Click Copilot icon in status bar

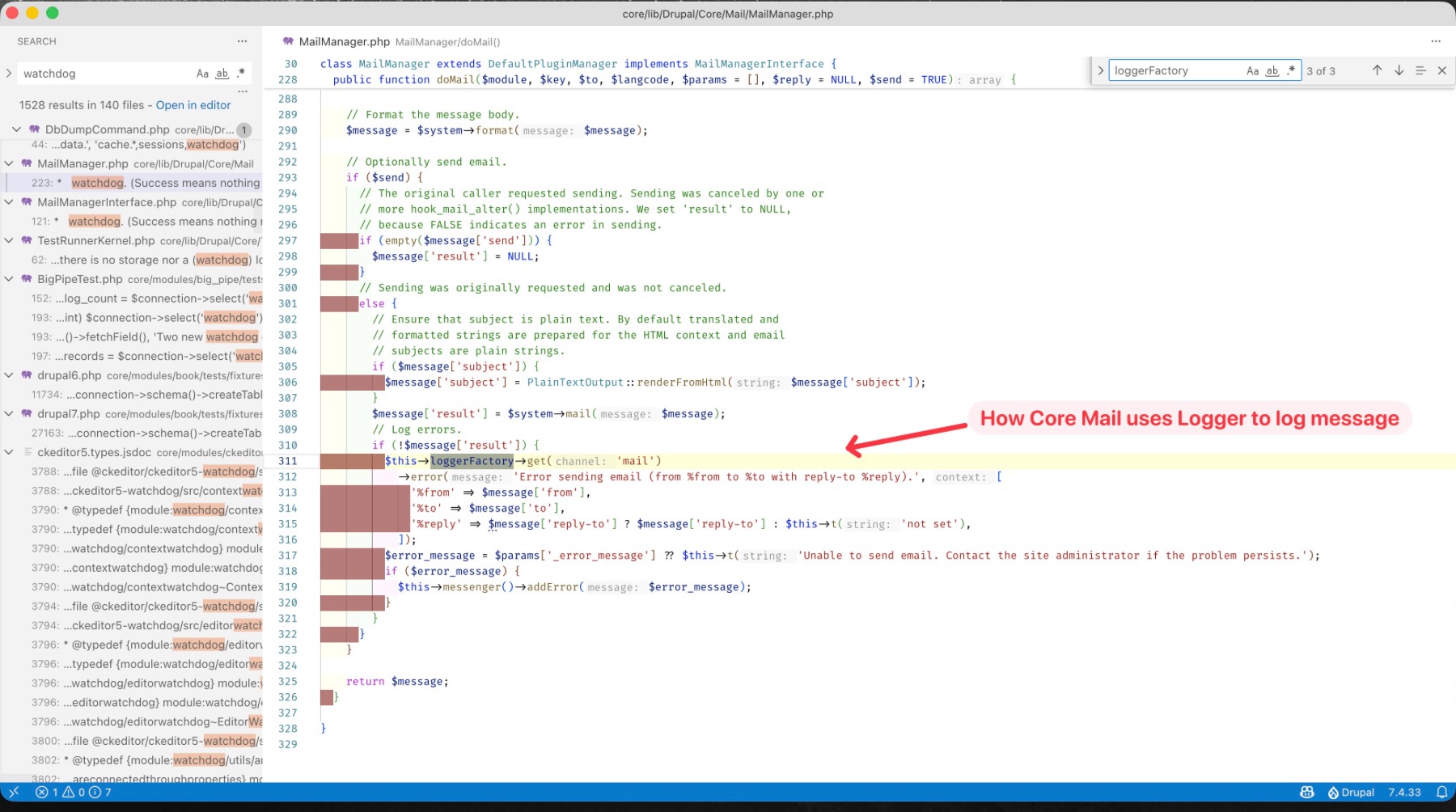tap(1306, 793)
